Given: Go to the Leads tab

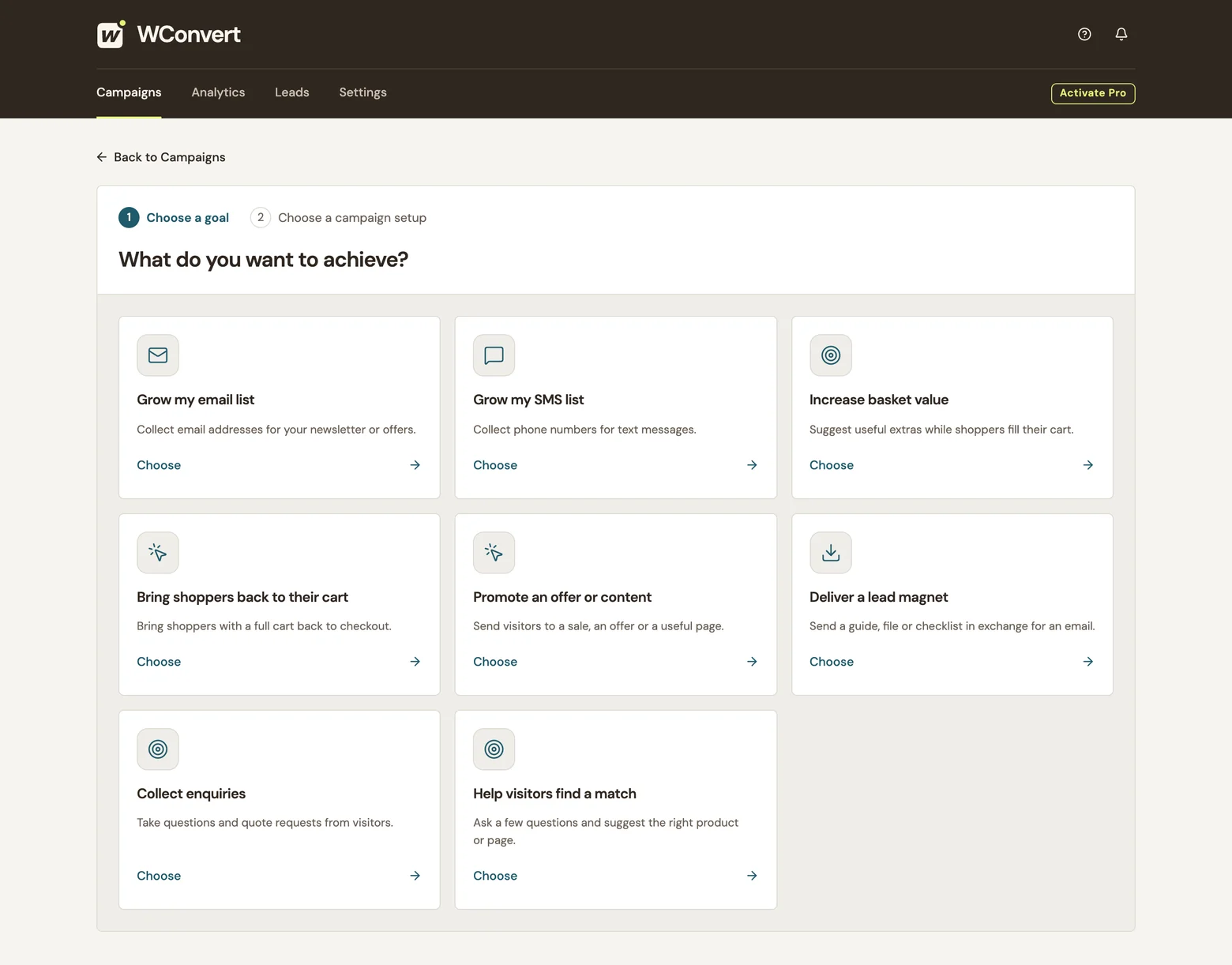Looking at the screenshot, I should (x=292, y=92).
